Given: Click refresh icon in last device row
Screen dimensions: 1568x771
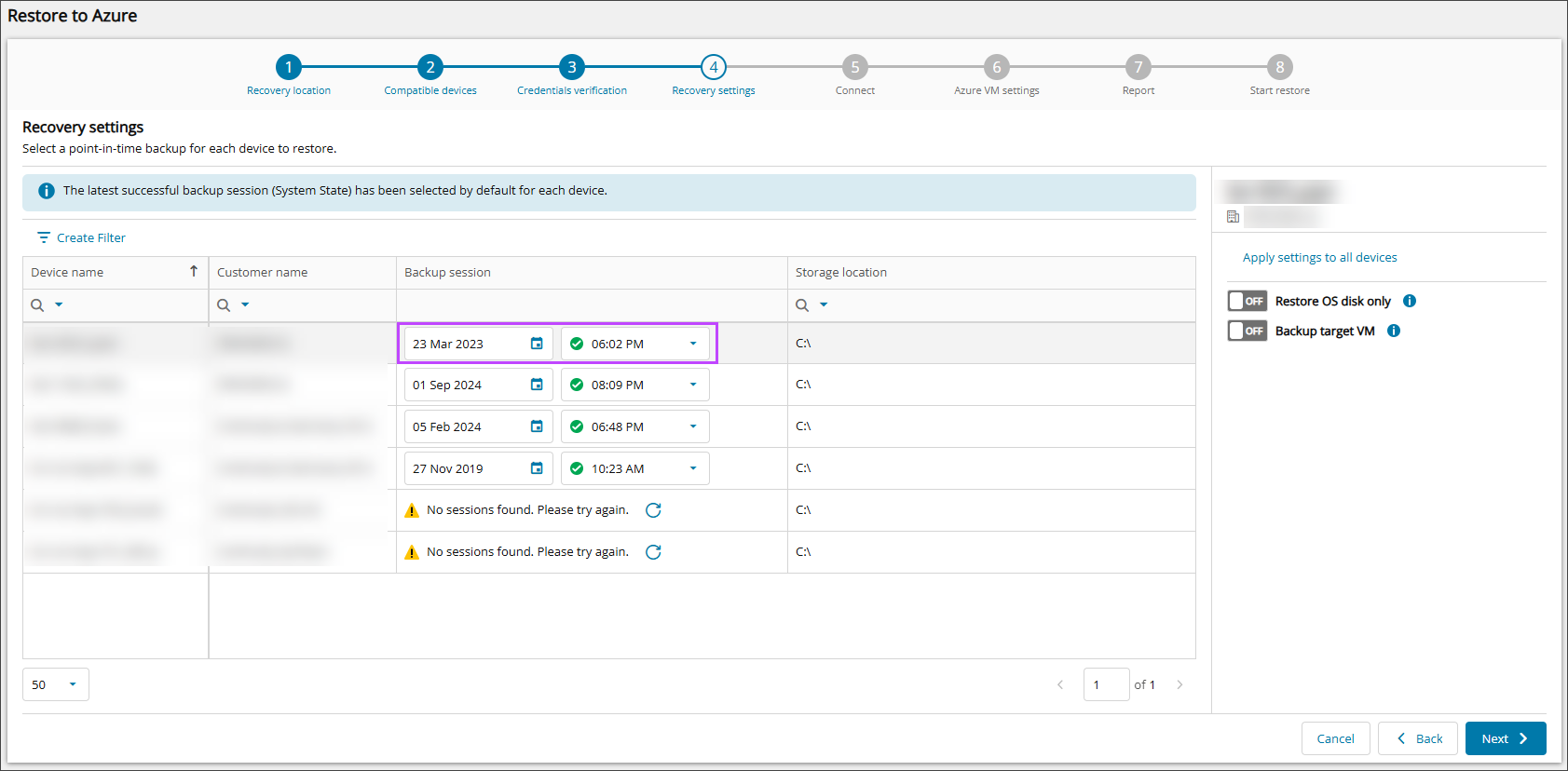Looking at the screenshot, I should (x=653, y=552).
